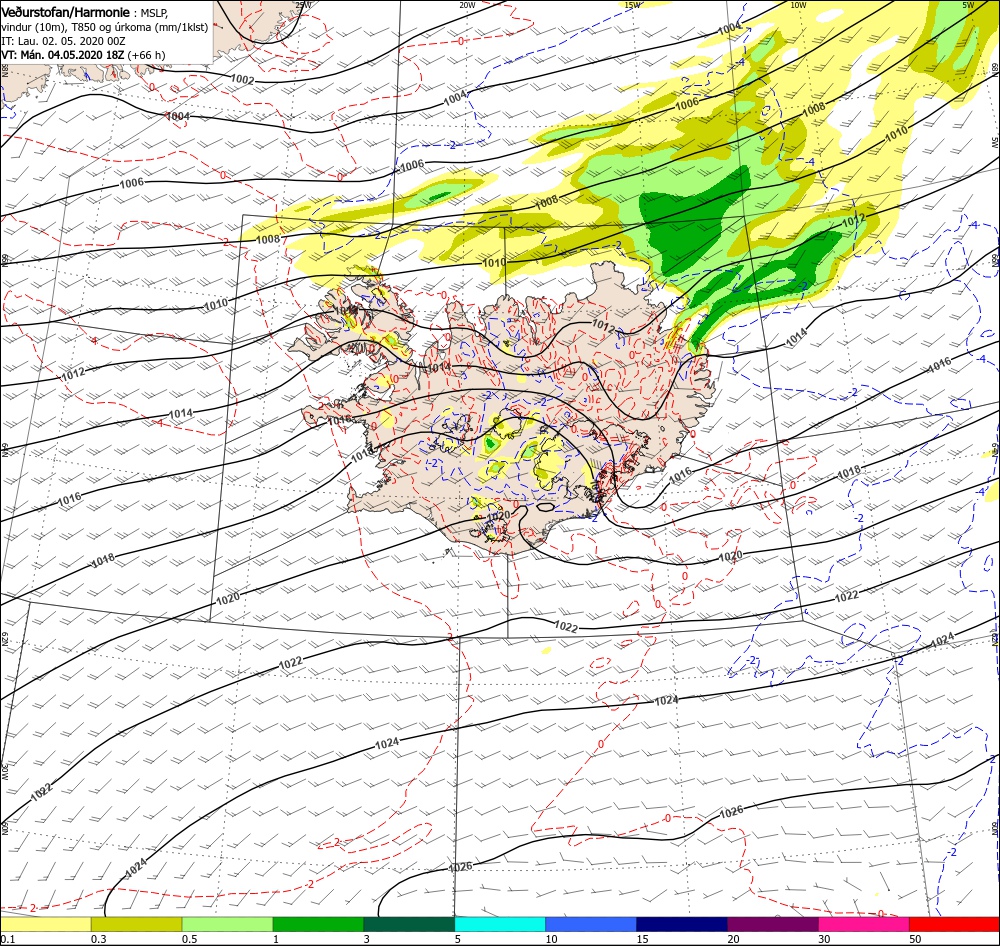The height and width of the screenshot is (946, 1000).
Task: Click the red 50+ legend swatch
Action: pyautogui.click(x=954, y=924)
